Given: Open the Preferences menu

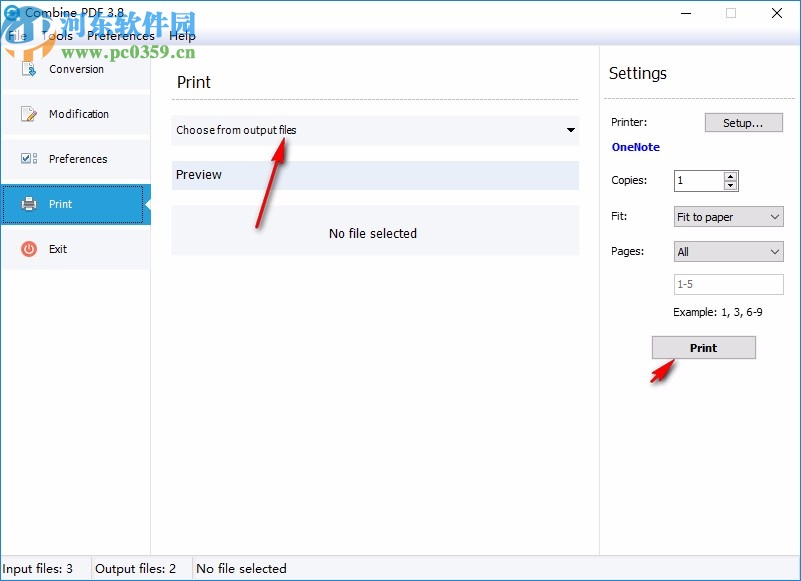Looking at the screenshot, I should pos(121,35).
